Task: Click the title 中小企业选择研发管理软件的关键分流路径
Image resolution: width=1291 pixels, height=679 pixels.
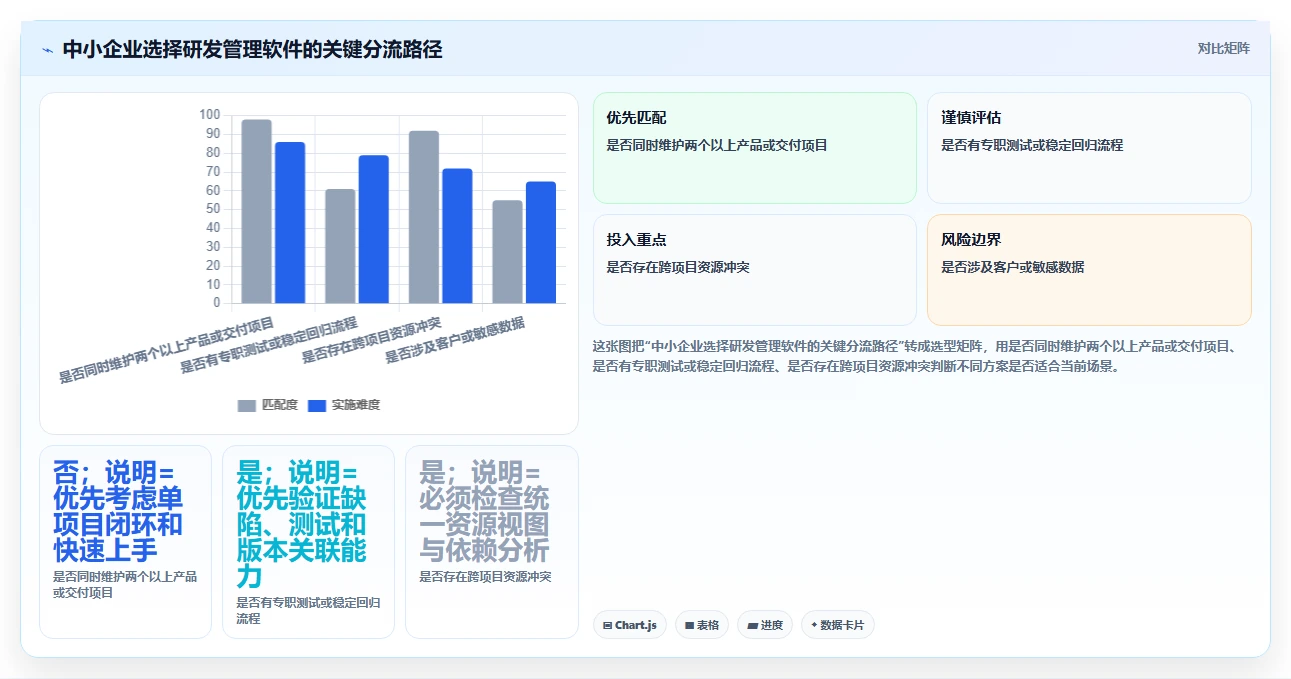Action: (252, 50)
